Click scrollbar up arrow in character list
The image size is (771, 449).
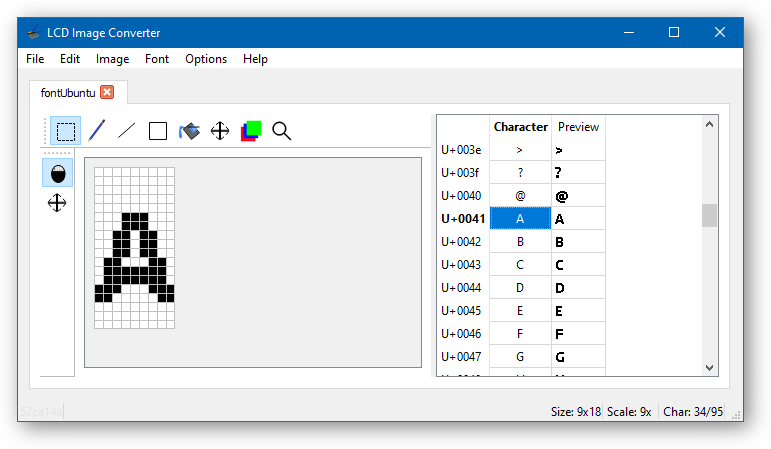709,124
